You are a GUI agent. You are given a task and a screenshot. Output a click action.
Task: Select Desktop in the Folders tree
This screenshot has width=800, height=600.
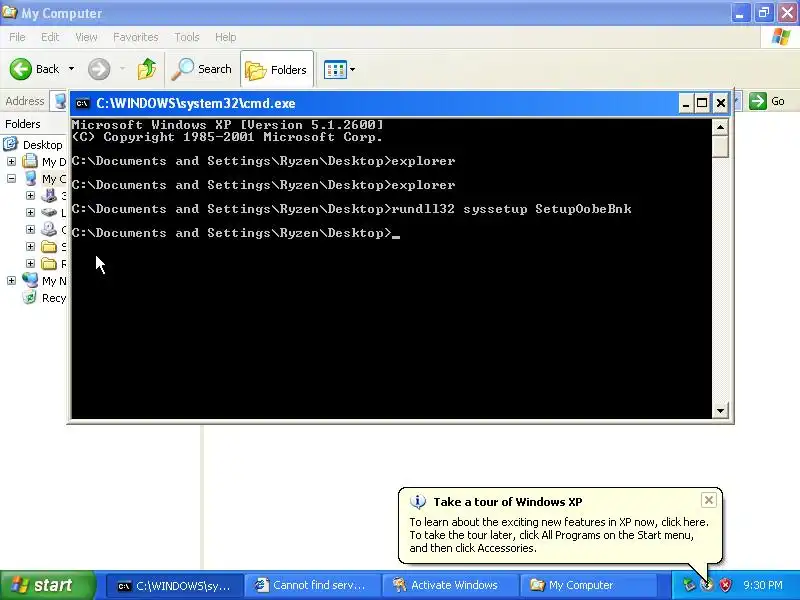click(x=42, y=145)
